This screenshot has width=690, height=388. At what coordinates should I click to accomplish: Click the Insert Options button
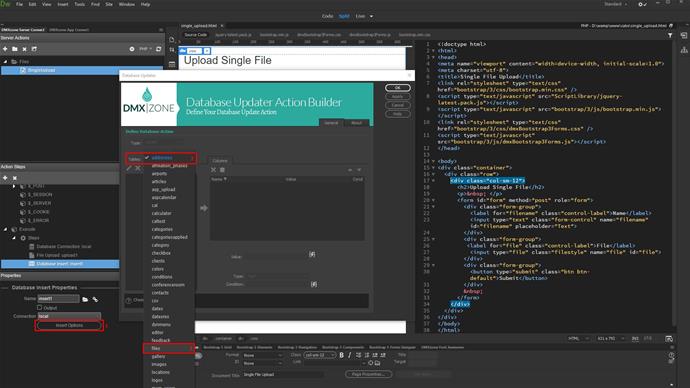pos(69,326)
